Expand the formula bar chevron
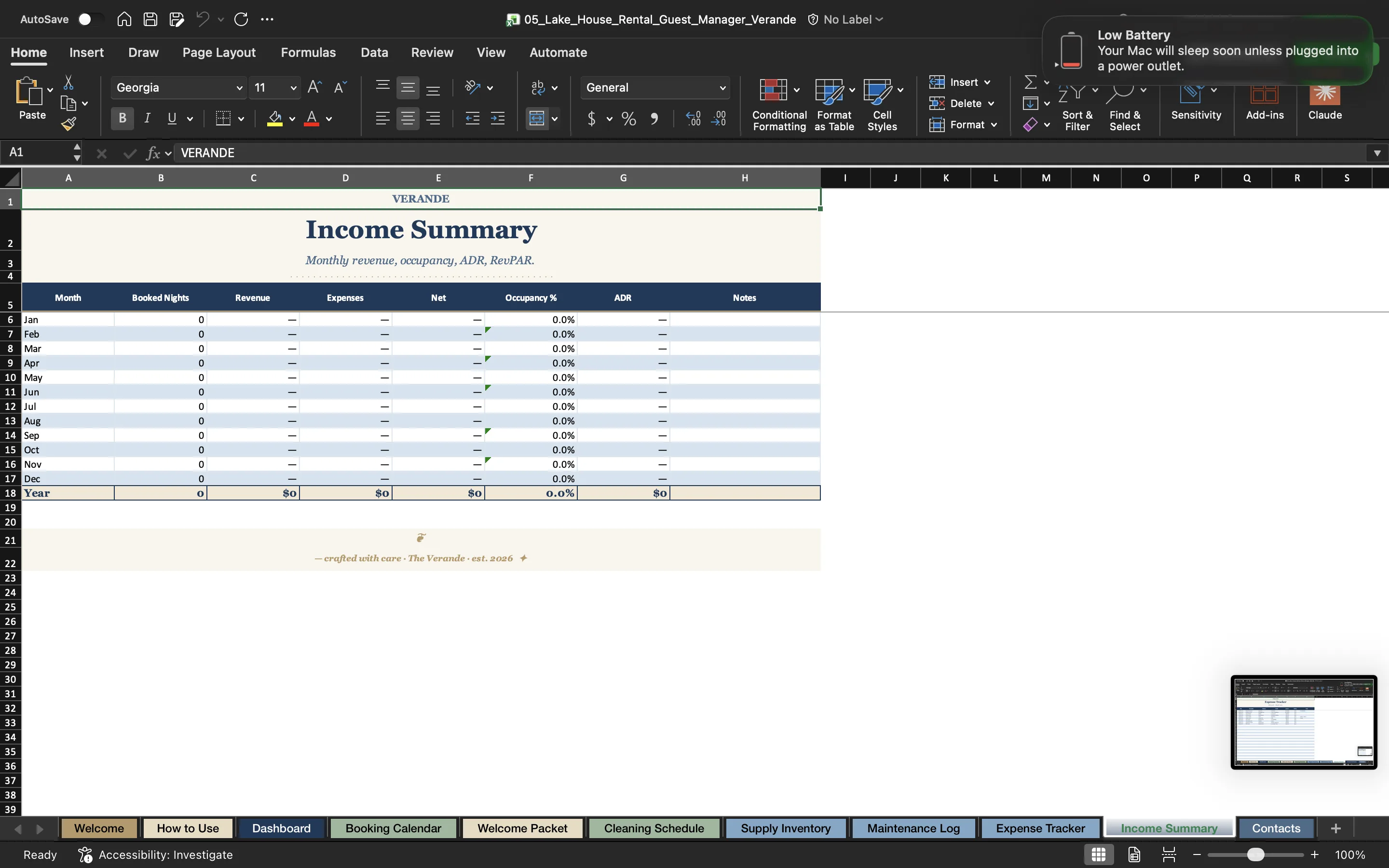The image size is (1389, 868). tap(1377, 153)
